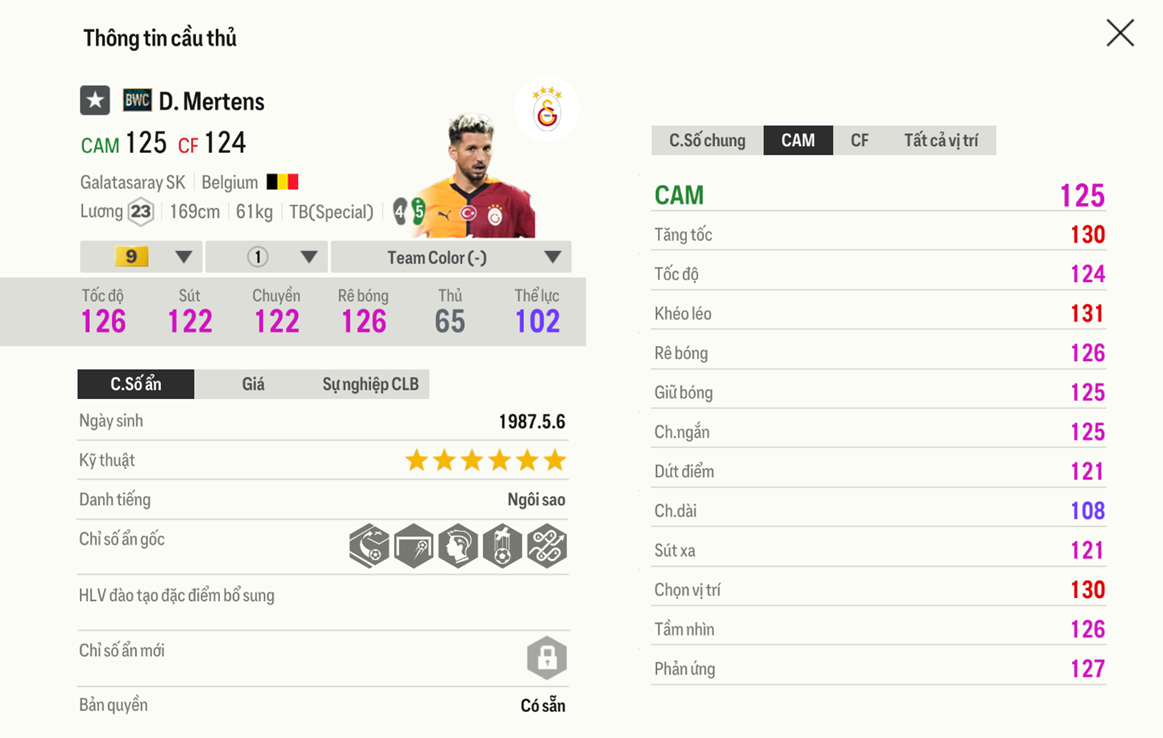The image size is (1163, 738).
Task: Open the Sự nghiệp CLB tab
Action: coord(370,384)
